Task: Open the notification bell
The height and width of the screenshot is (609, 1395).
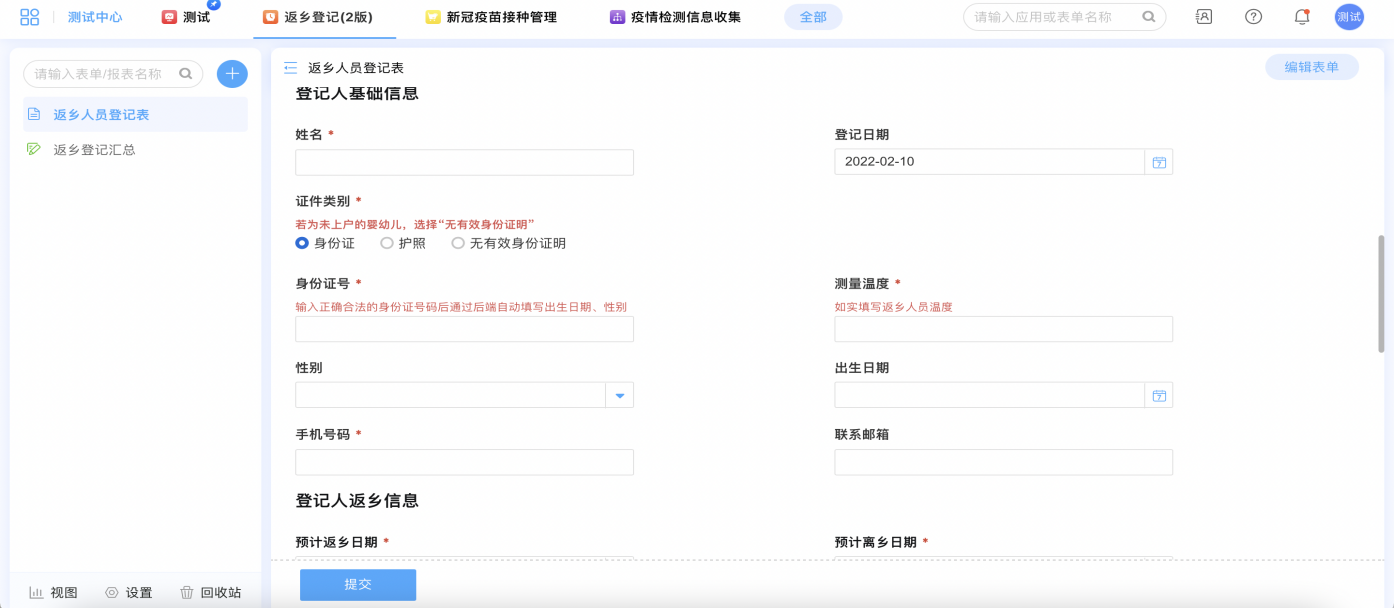Action: [x=1301, y=17]
